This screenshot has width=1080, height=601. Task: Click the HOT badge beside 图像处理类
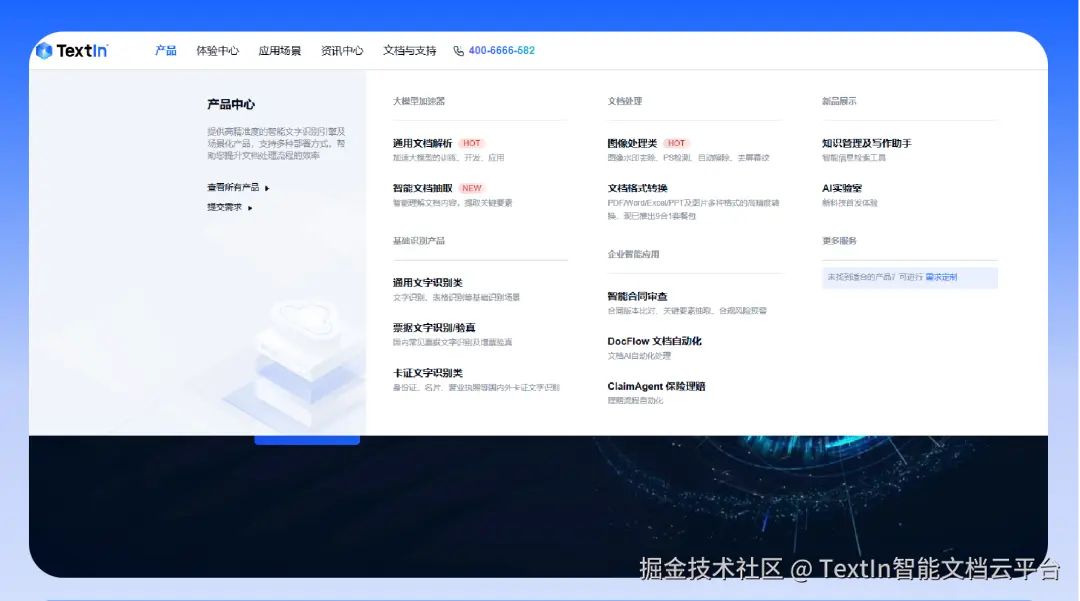click(x=676, y=143)
